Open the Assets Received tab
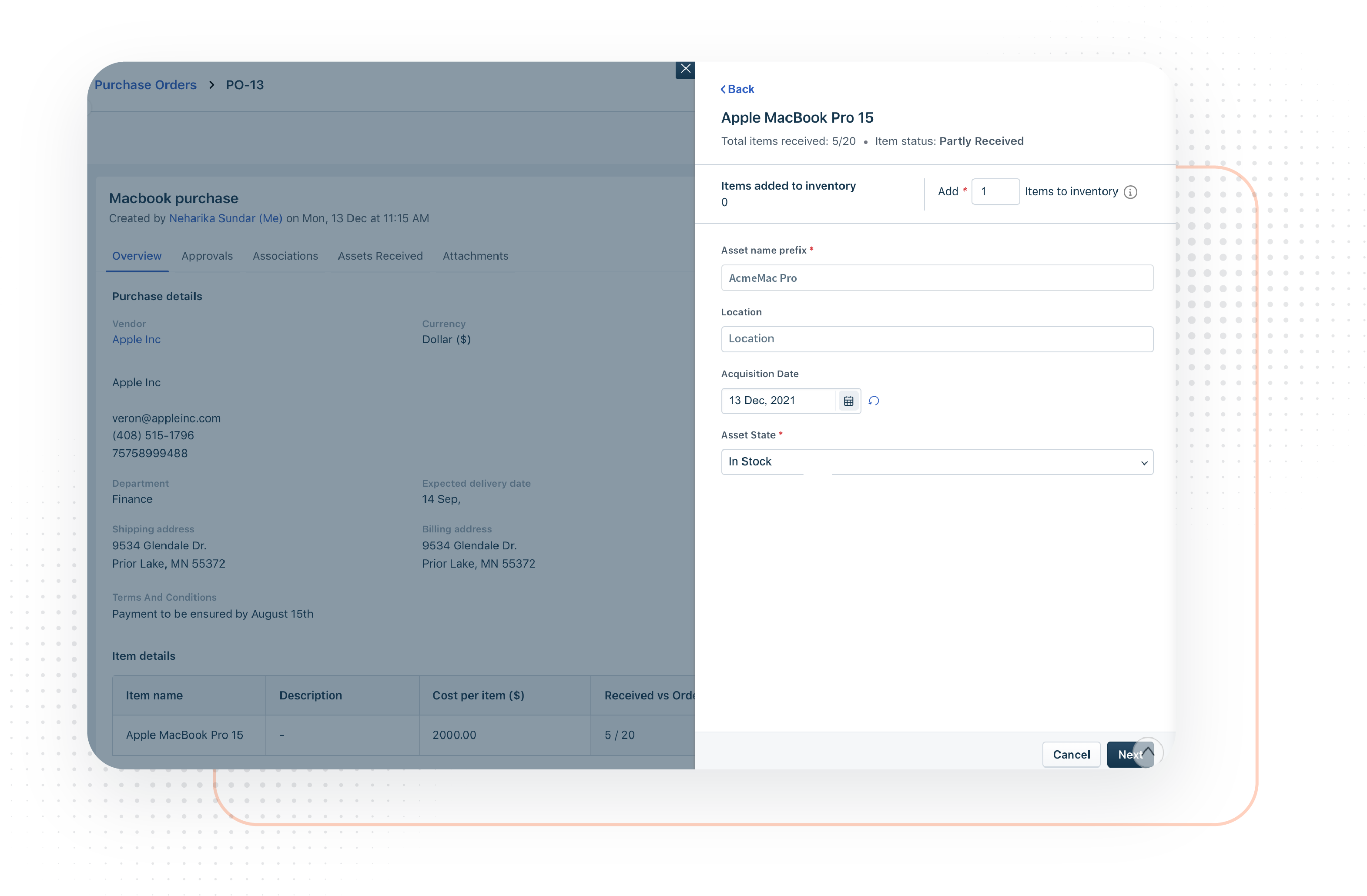 pos(380,256)
